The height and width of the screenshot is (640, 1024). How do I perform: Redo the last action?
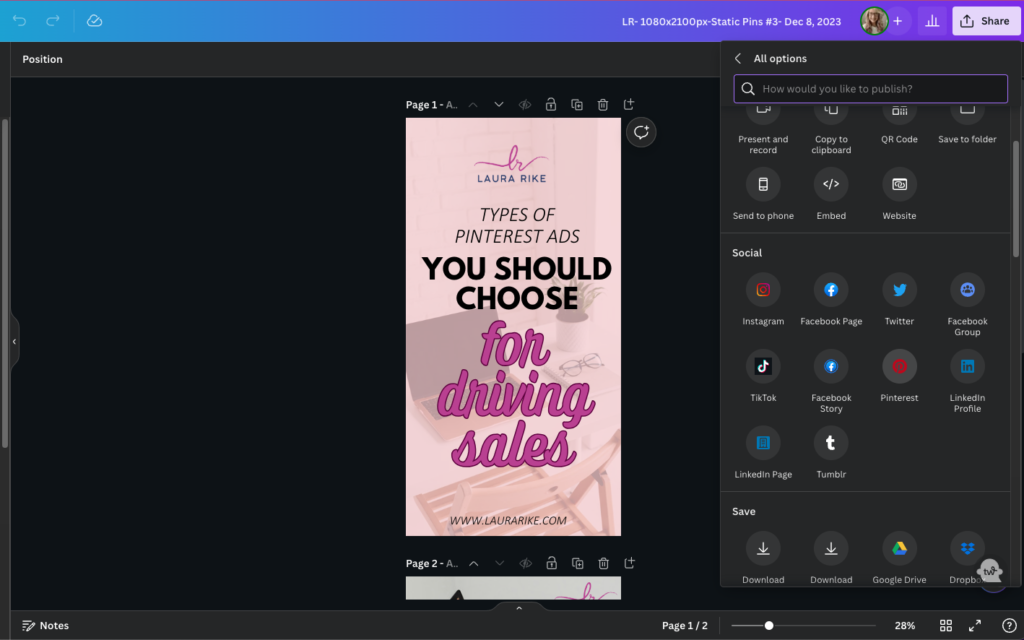click(x=53, y=21)
